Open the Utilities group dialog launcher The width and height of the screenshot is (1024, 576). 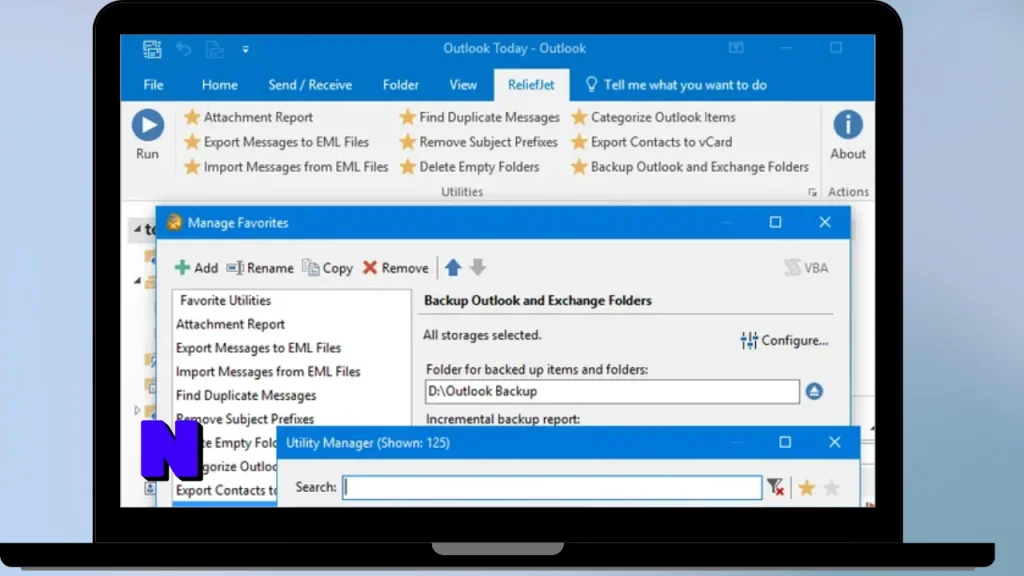[x=812, y=192]
